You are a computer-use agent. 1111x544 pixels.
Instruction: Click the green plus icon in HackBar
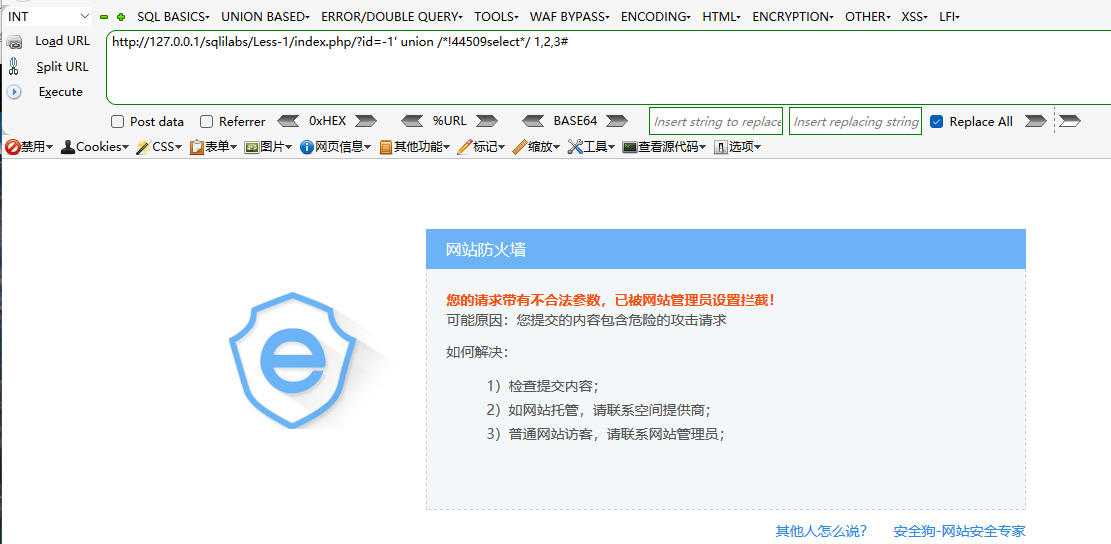click(x=120, y=17)
